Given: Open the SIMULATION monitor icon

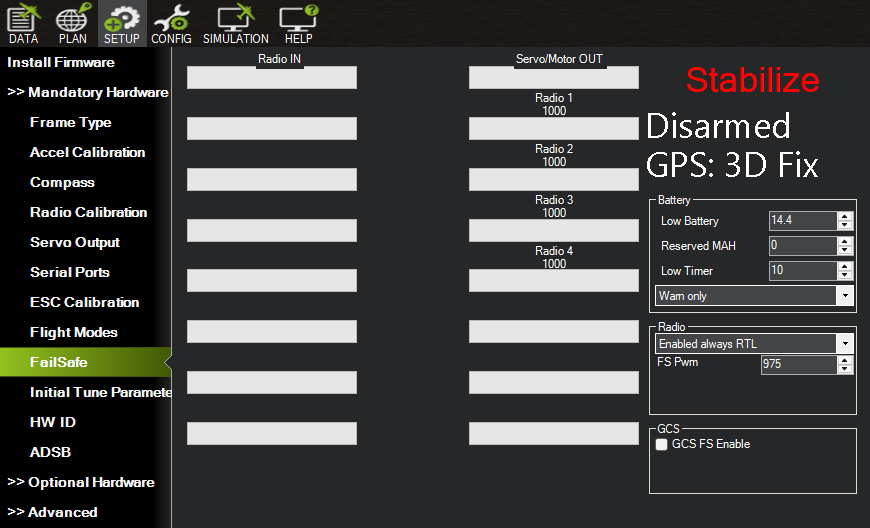Looking at the screenshot, I should (x=236, y=23).
